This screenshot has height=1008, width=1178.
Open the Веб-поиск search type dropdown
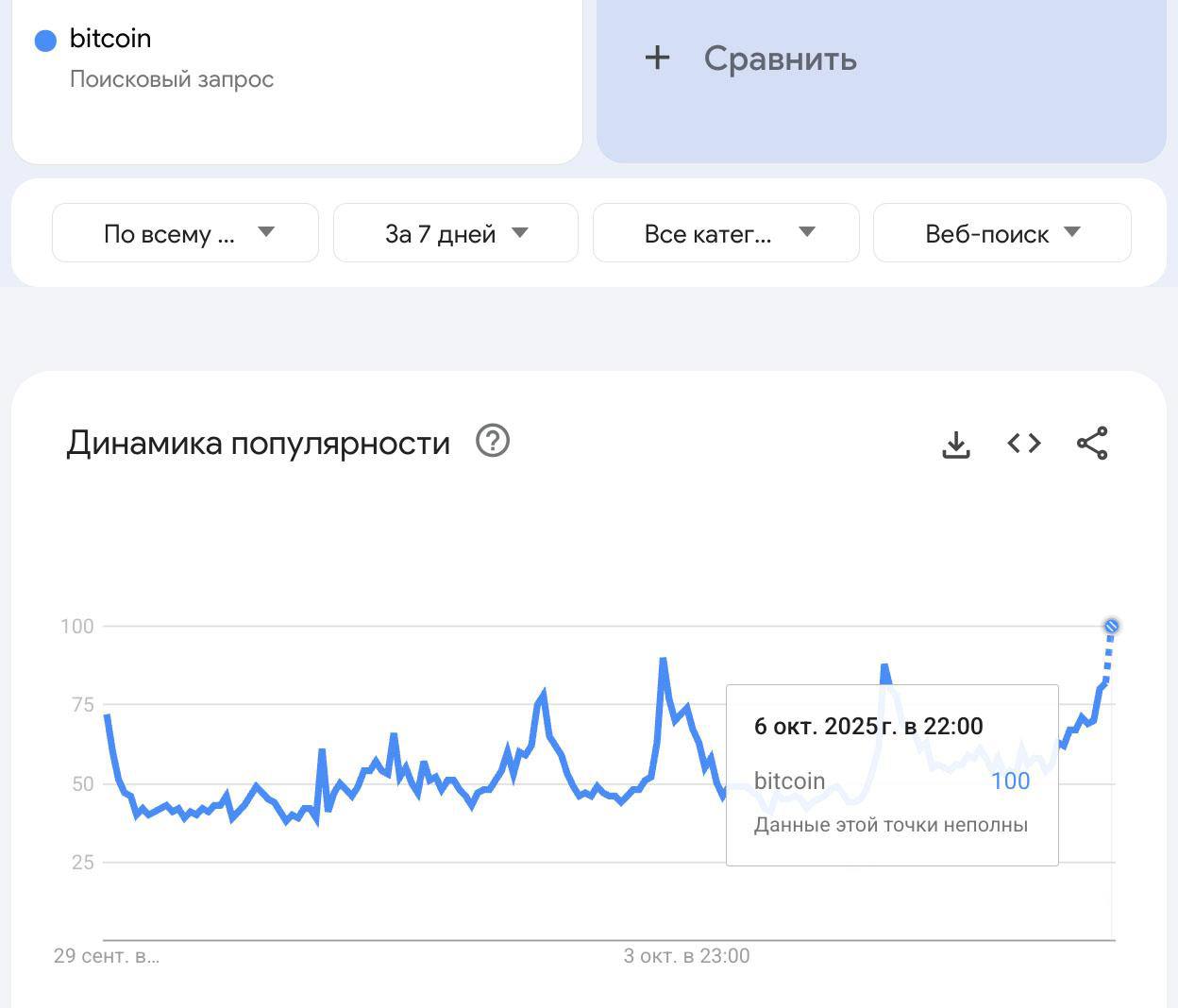point(1001,233)
